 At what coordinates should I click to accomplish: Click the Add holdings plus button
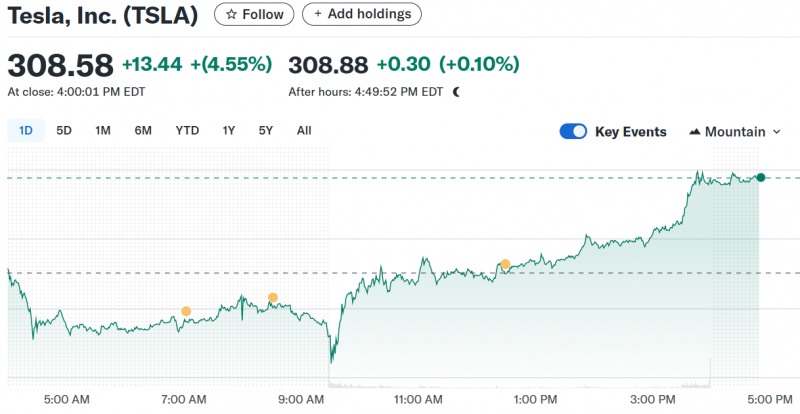tap(362, 14)
